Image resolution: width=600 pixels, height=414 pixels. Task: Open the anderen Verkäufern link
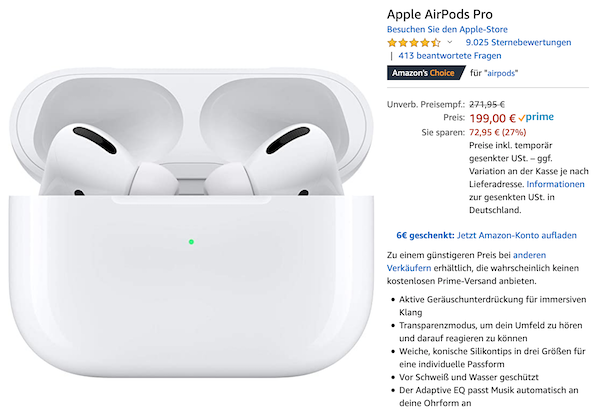coord(466,261)
